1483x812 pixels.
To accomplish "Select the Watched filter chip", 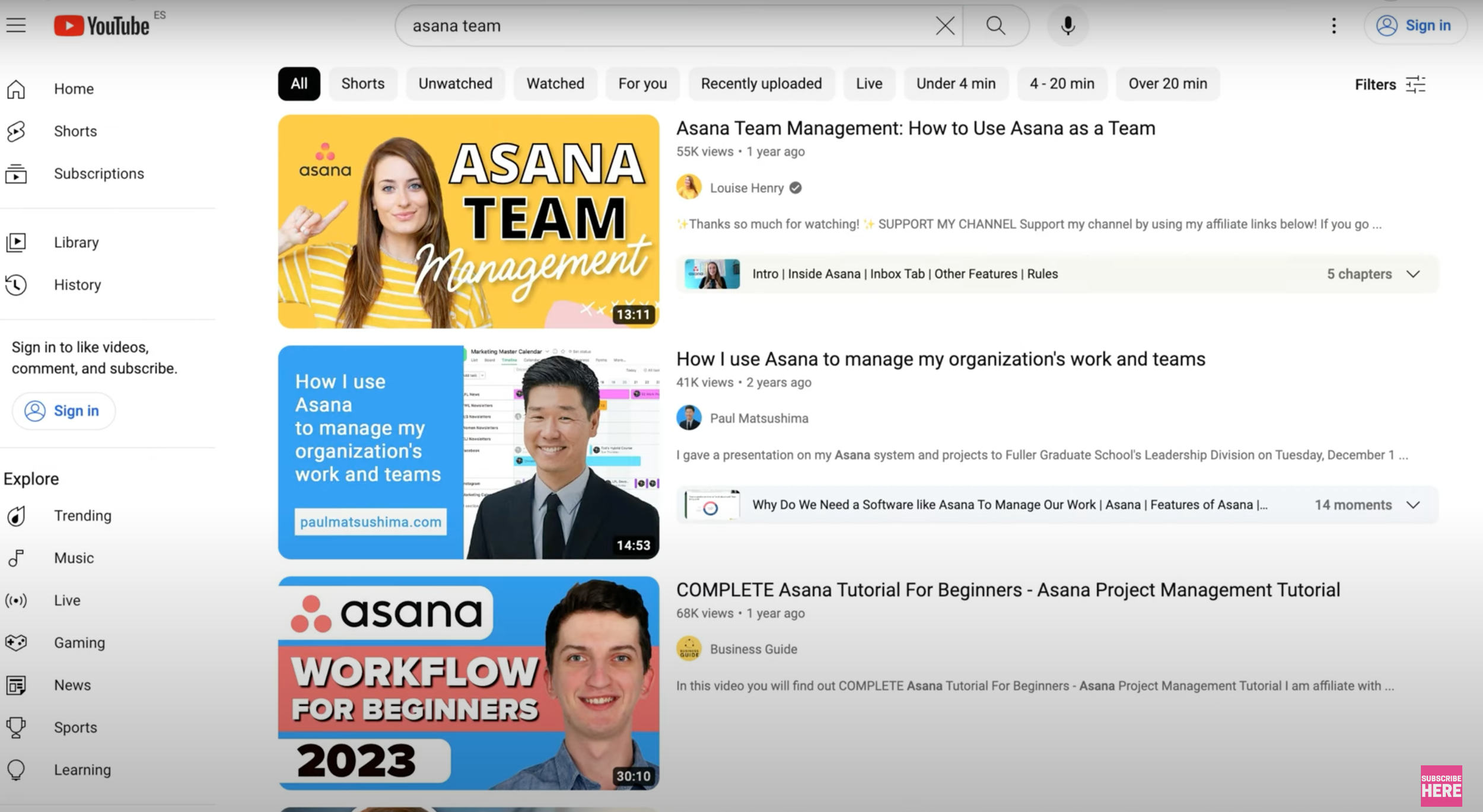I will click(555, 84).
